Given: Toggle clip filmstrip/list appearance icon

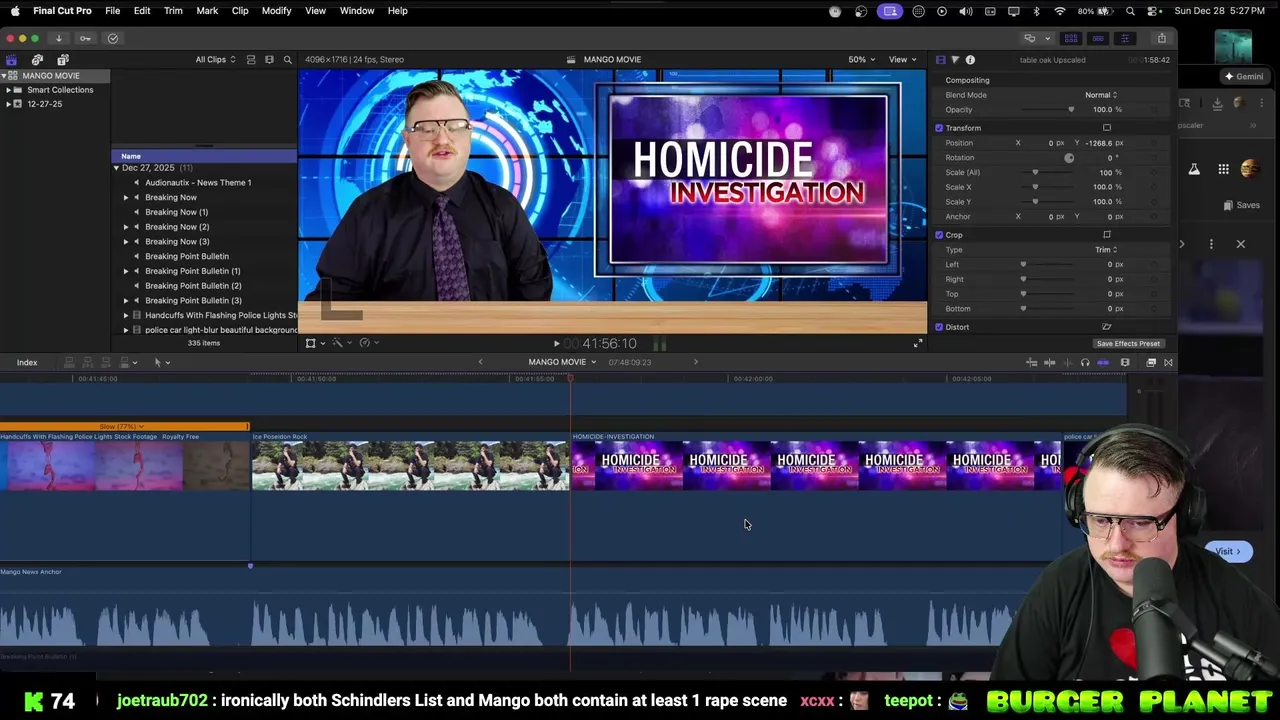Looking at the screenshot, I should pos(251,60).
